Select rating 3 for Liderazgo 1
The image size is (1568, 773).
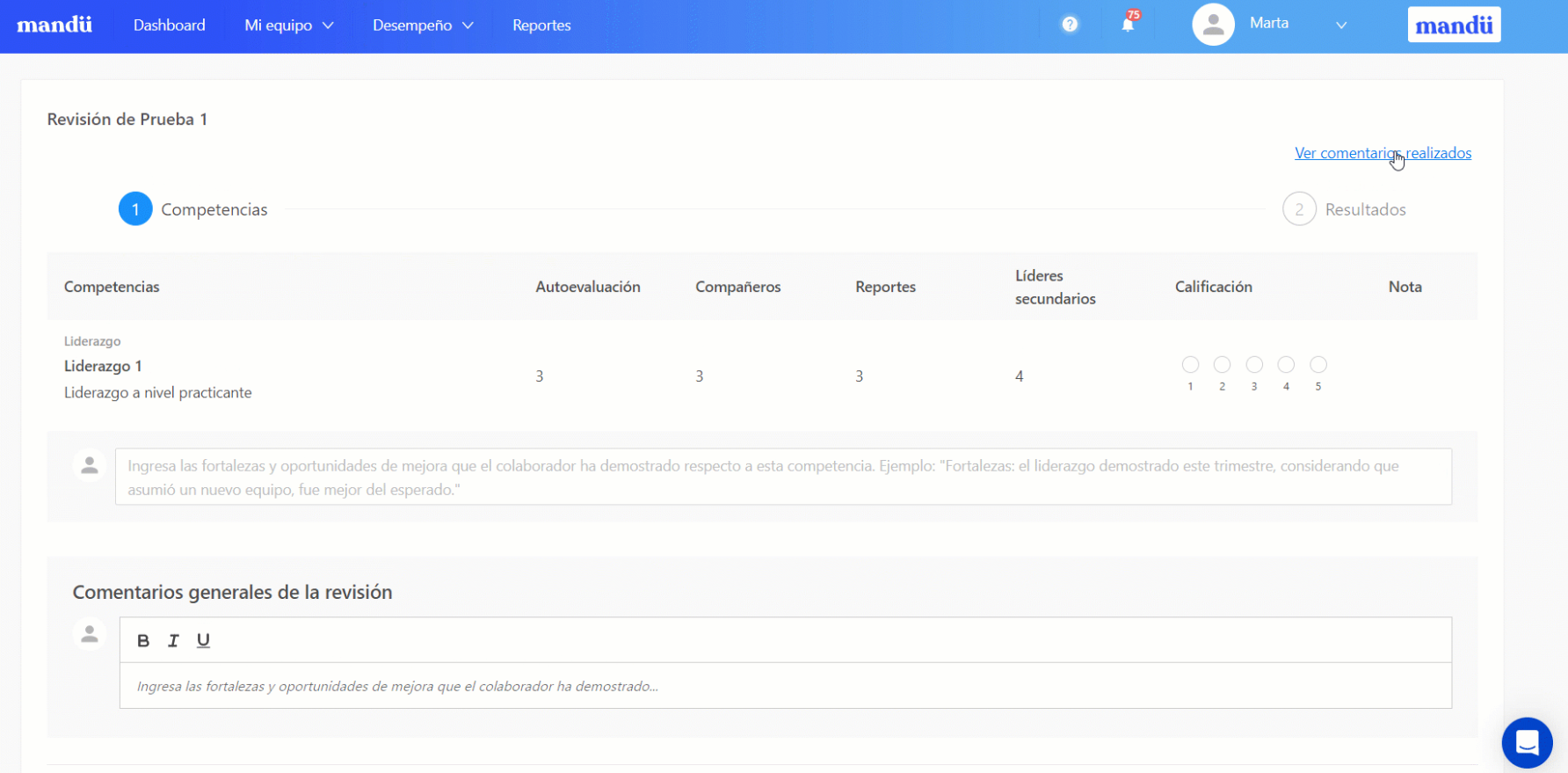(1254, 364)
